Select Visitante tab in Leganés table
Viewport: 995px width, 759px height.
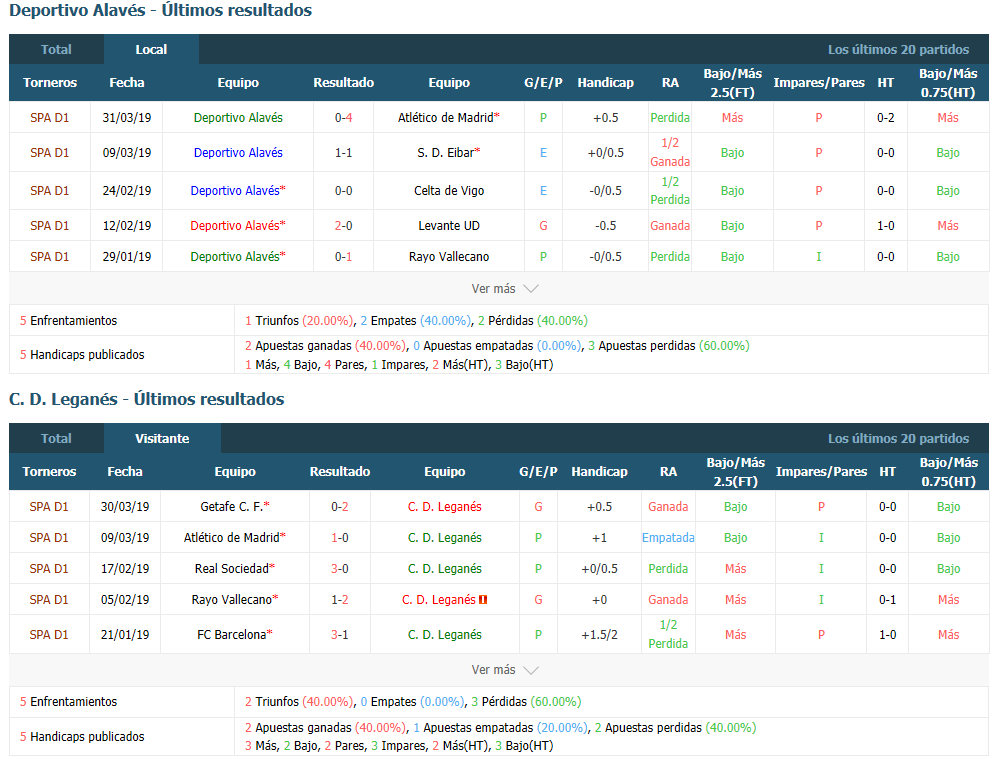tap(162, 439)
